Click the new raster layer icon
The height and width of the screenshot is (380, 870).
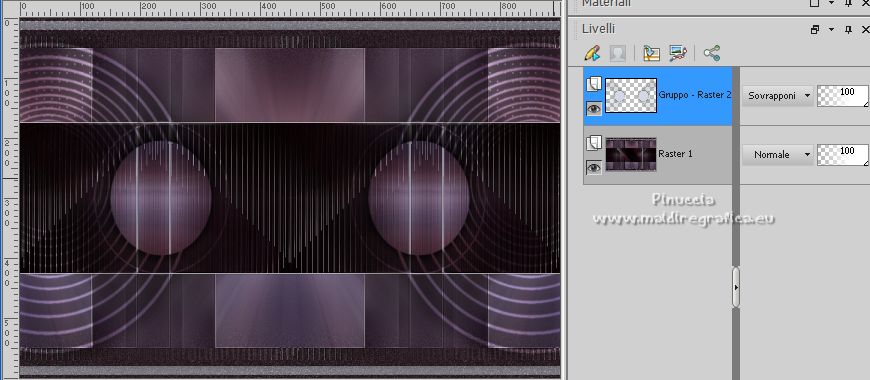coord(651,53)
